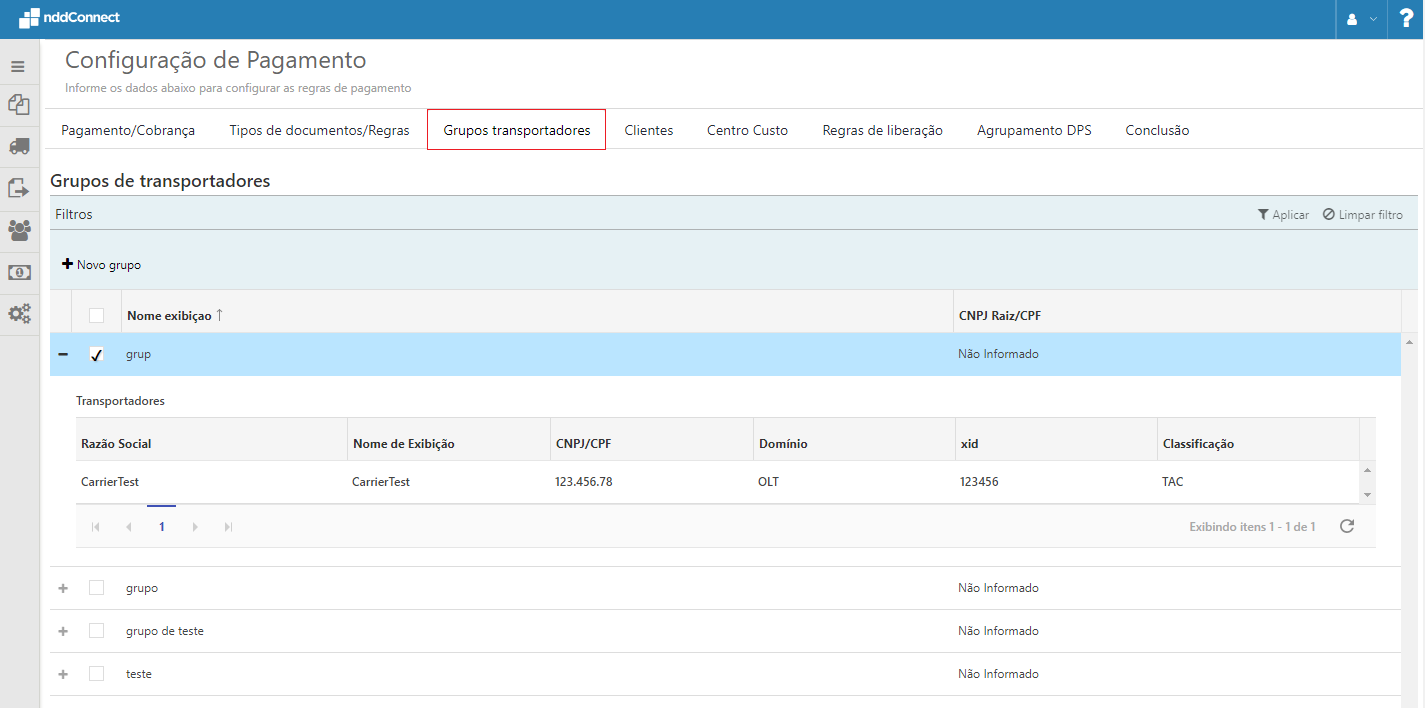Open the Regras de liberação tab

click(x=882, y=130)
